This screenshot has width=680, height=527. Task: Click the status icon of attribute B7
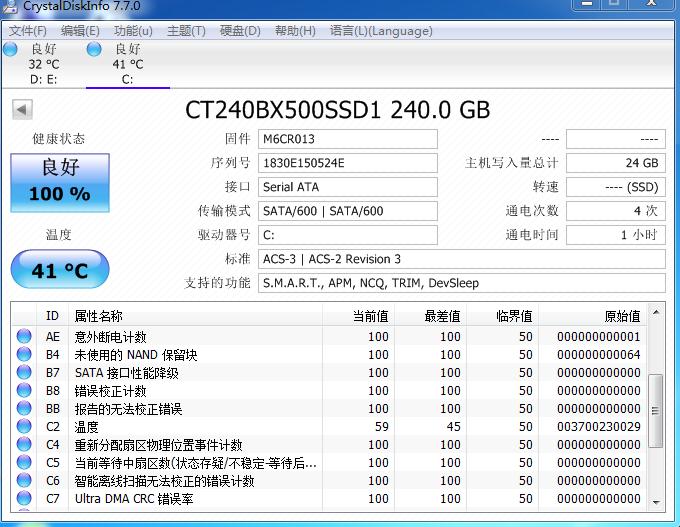point(24,372)
